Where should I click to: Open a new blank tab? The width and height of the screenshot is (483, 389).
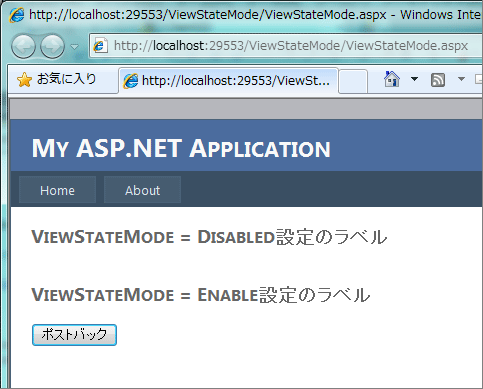(353, 81)
